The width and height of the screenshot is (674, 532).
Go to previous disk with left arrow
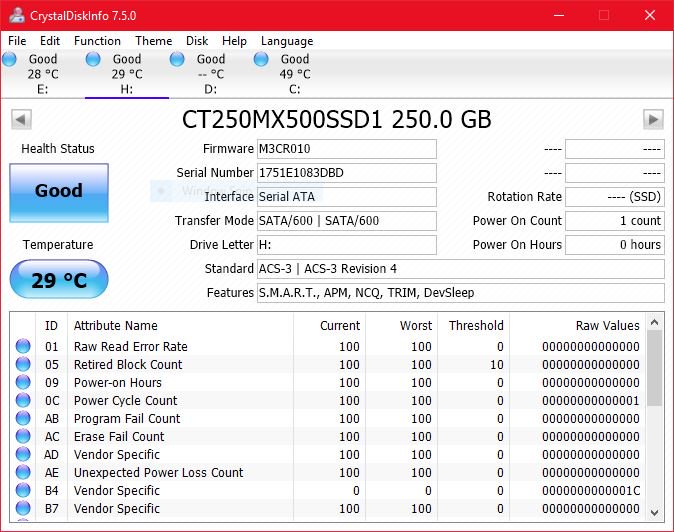coord(21,119)
